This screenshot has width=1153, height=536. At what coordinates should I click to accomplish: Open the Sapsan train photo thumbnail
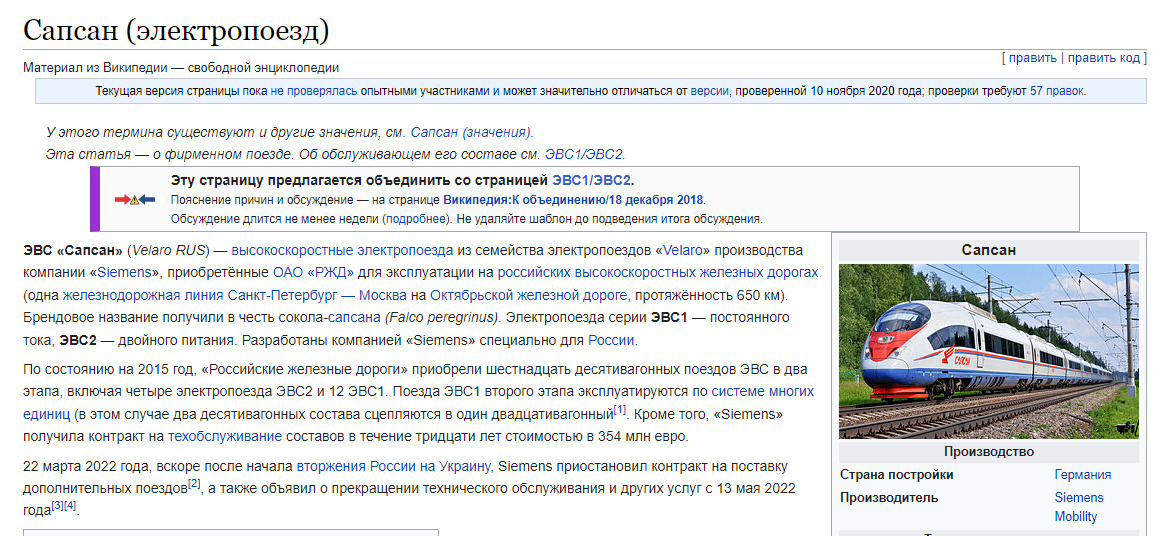coord(988,351)
